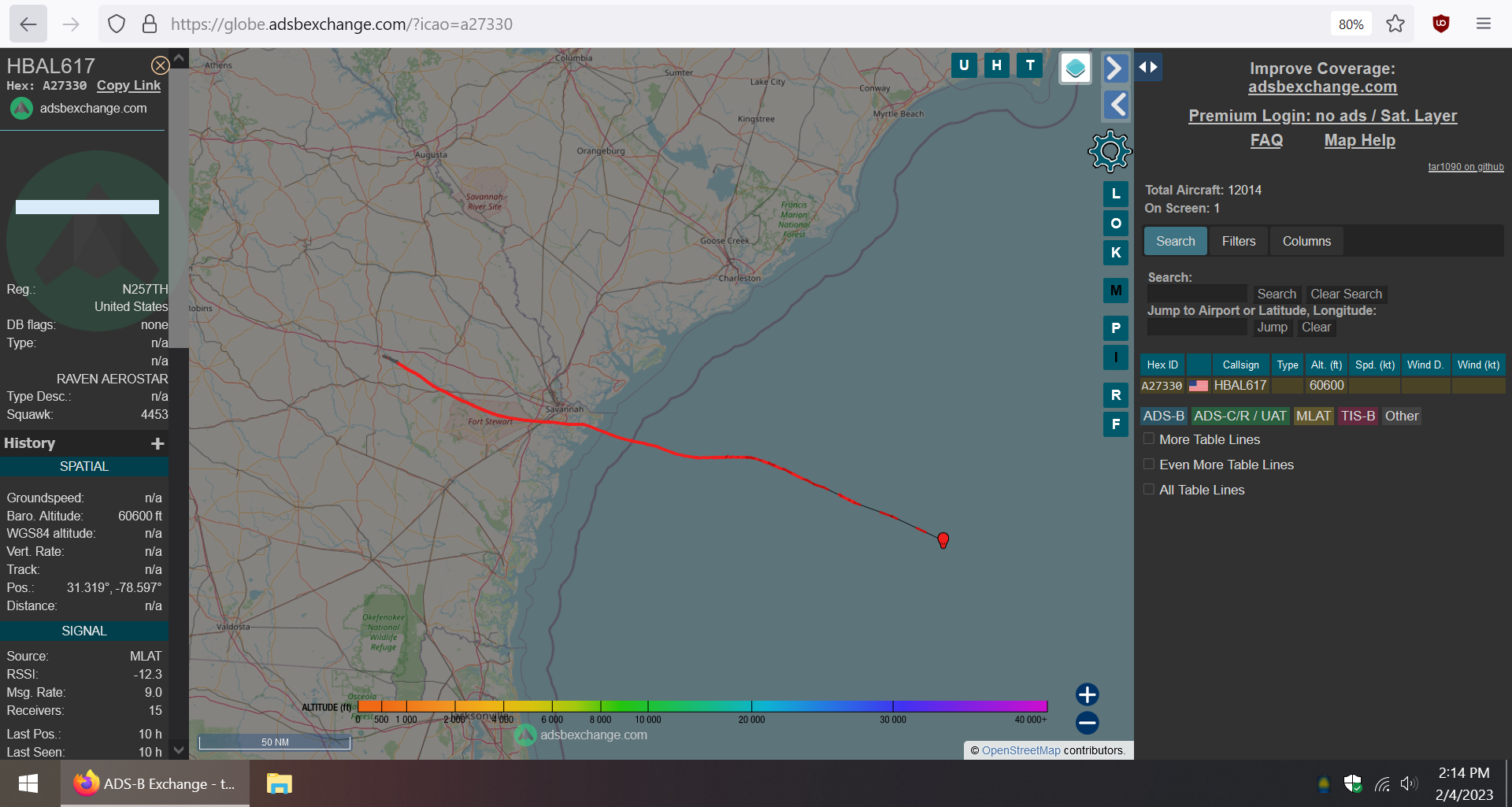
Task: Select the red balloon marker on map
Action: [943, 540]
